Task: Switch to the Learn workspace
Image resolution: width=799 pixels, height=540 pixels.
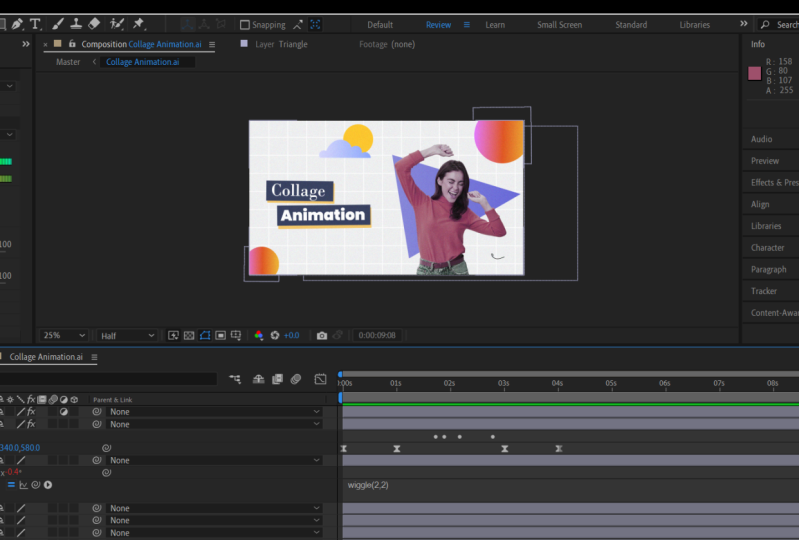Action: (x=495, y=24)
